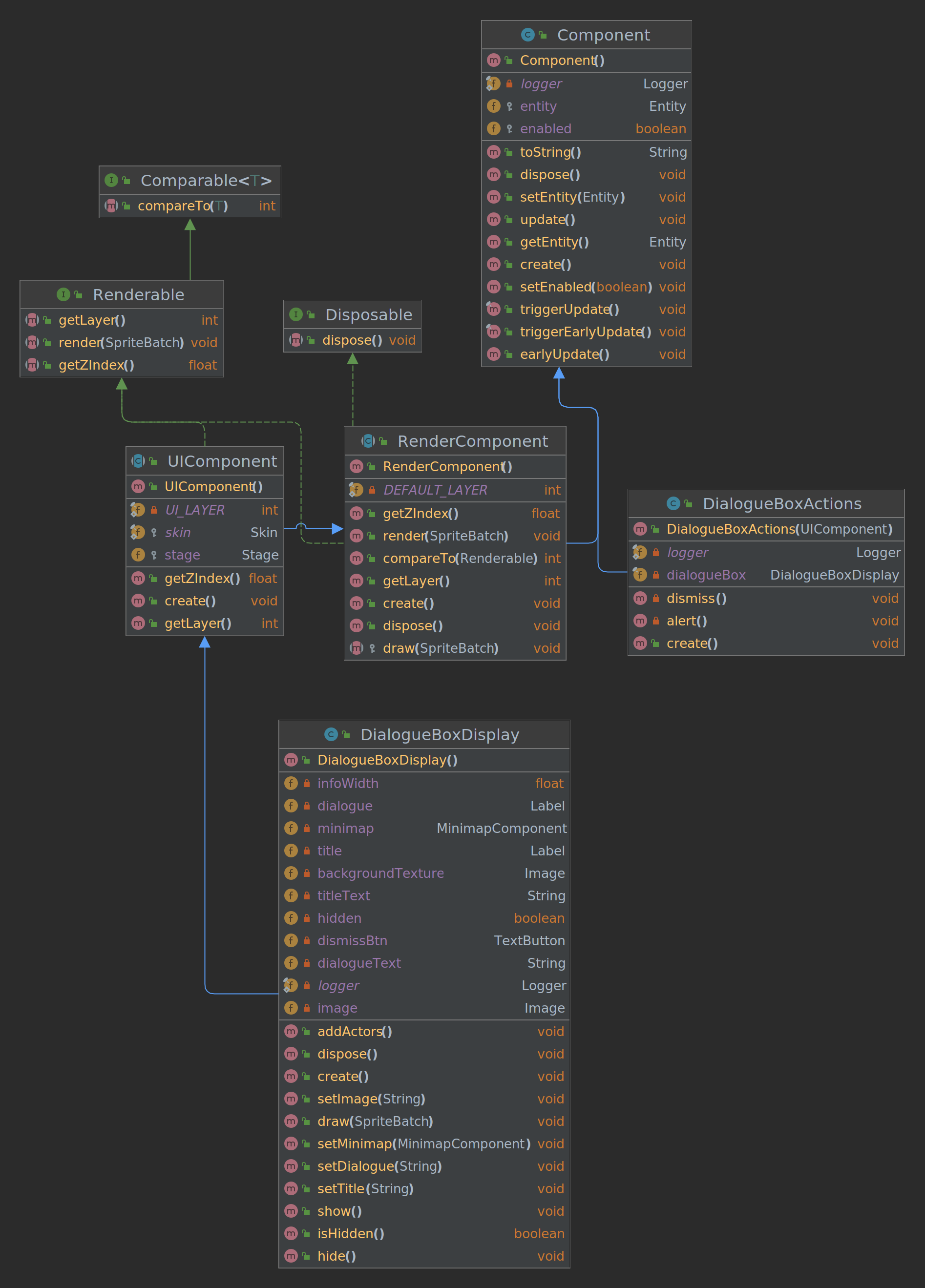Select the field icon beside logger in Component
The image size is (925, 1288).
coord(494,83)
